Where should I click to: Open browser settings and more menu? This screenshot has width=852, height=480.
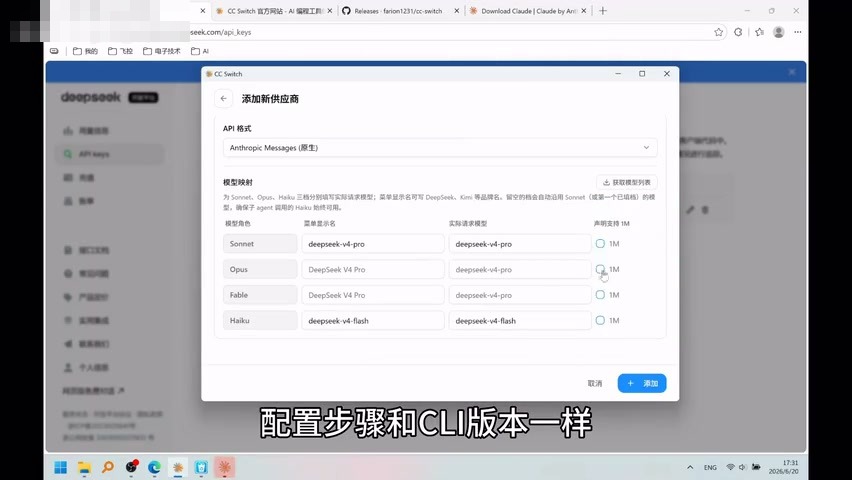coord(798,32)
